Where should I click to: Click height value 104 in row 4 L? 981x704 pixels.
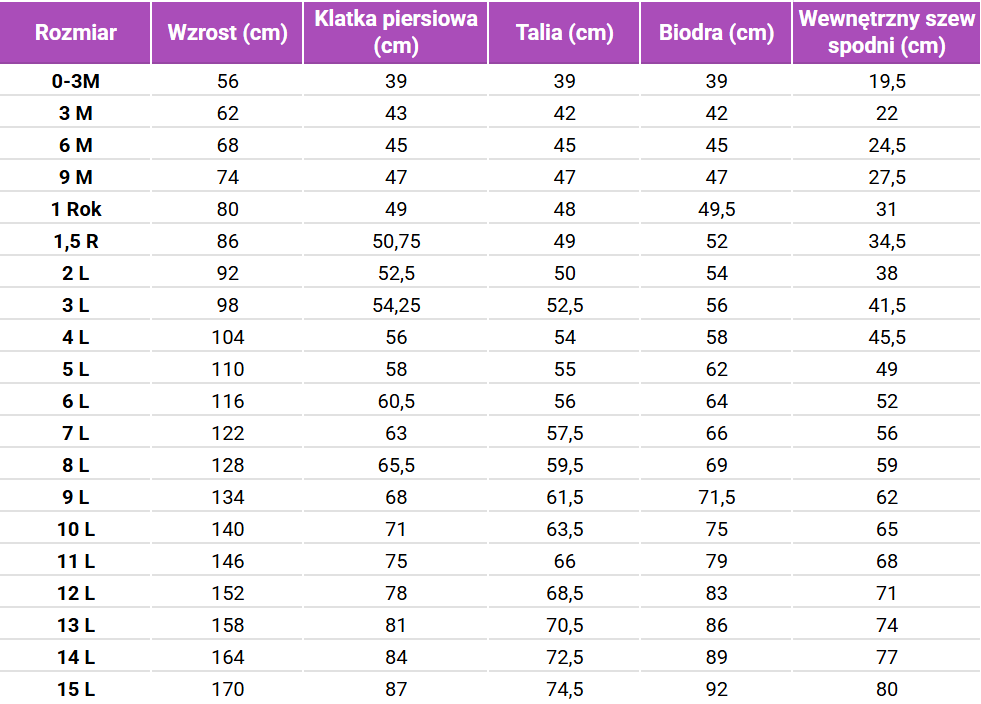[227, 337]
